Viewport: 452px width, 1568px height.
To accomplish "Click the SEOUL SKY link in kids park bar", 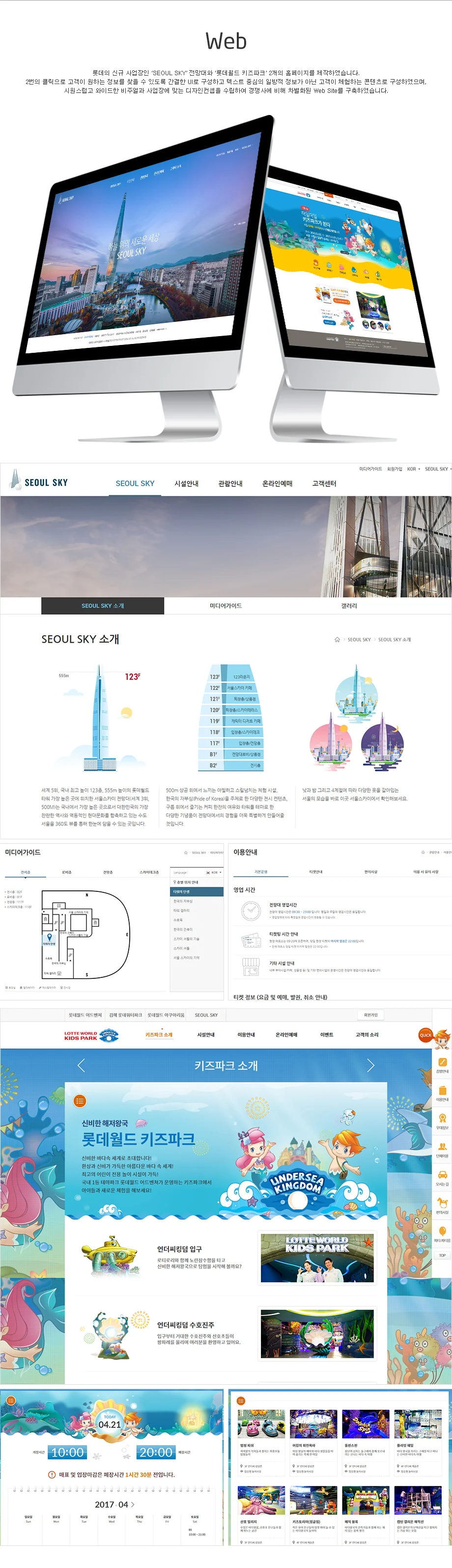I will [206, 1015].
